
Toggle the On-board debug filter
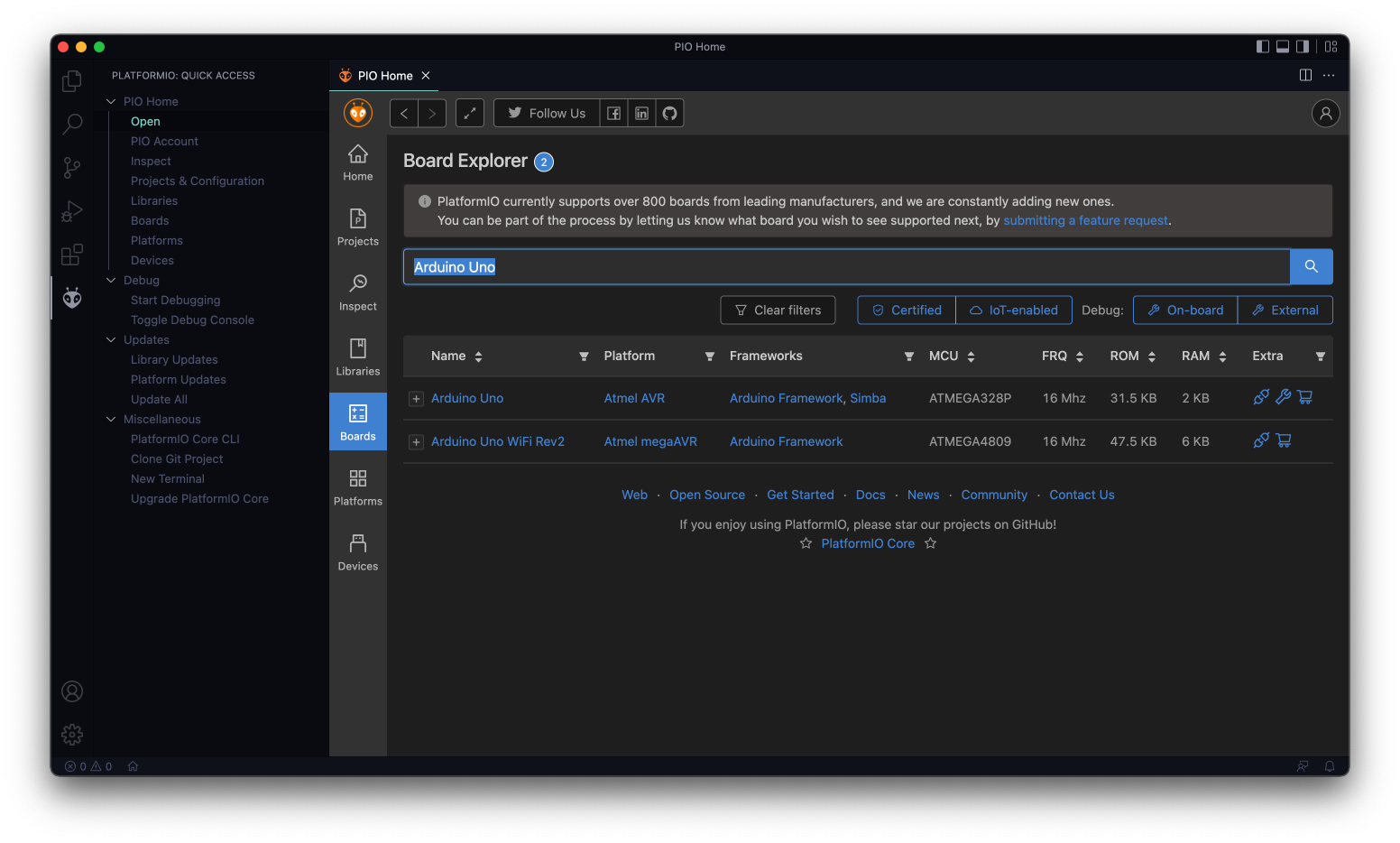(1185, 310)
